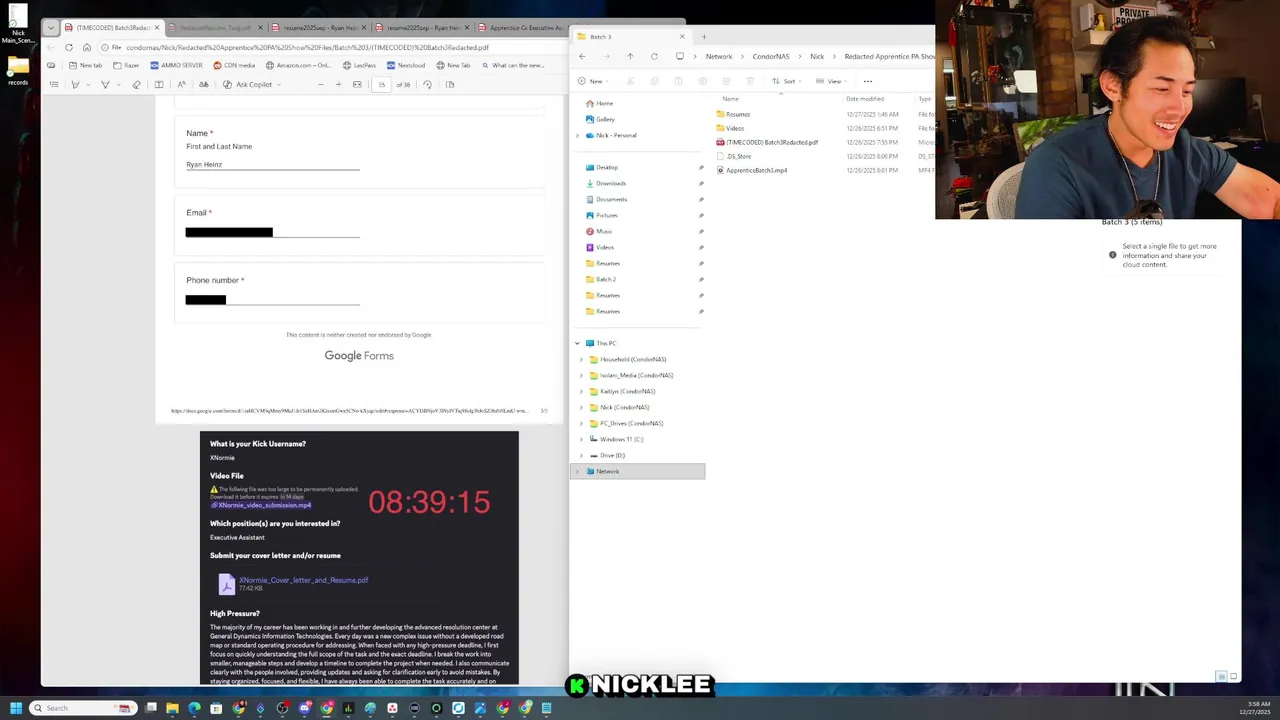Click the page view icon in the PDF toolbar

tap(450, 84)
